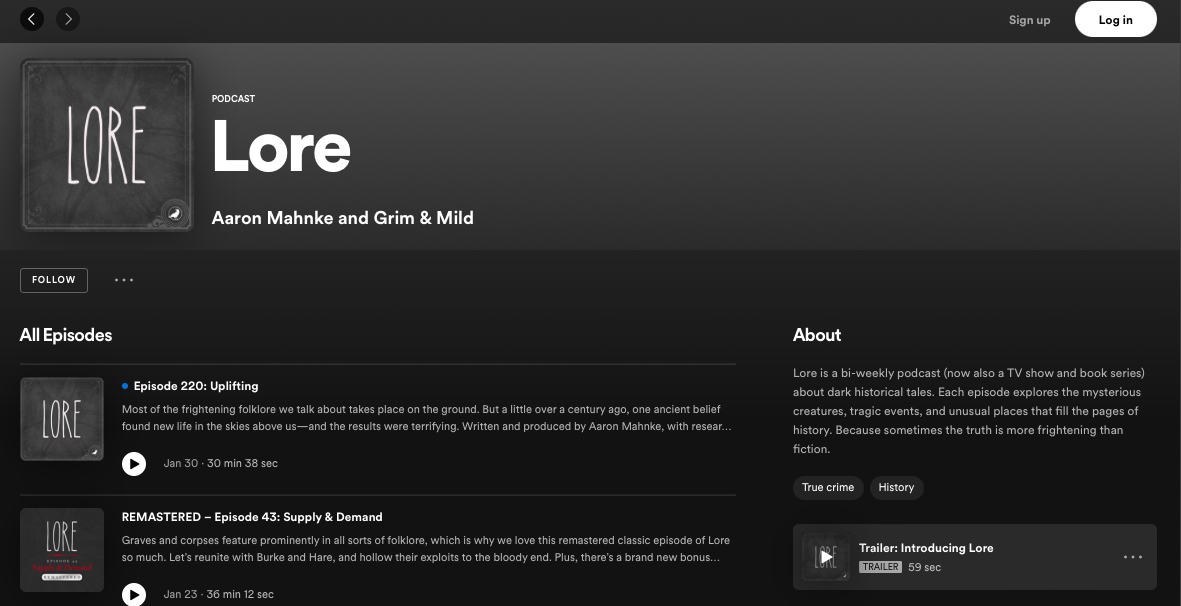The height and width of the screenshot is (606, 1181).
Task: Click the Jan 23 · 36 min 12 sec text
Action: [x=218, y=594]
